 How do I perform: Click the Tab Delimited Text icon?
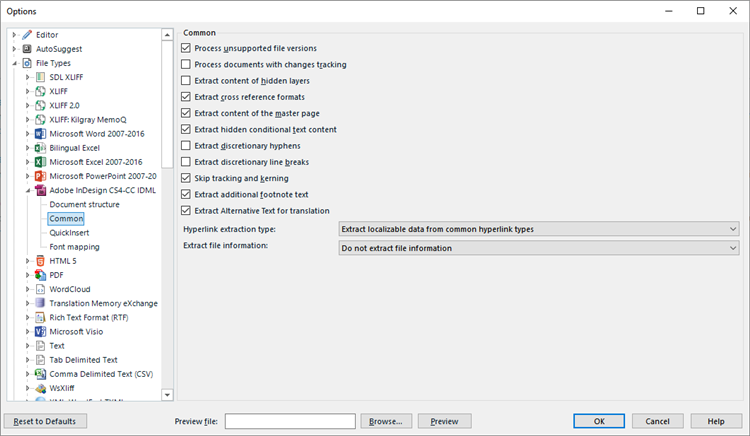41,360
